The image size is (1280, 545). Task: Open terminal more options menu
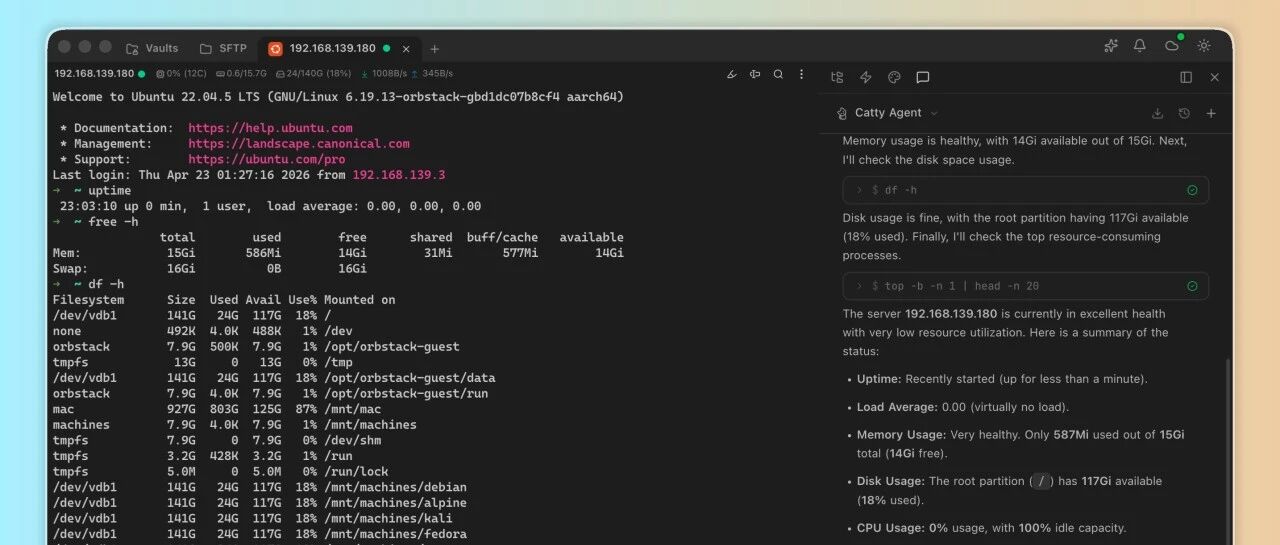click(x=801, y=74)
